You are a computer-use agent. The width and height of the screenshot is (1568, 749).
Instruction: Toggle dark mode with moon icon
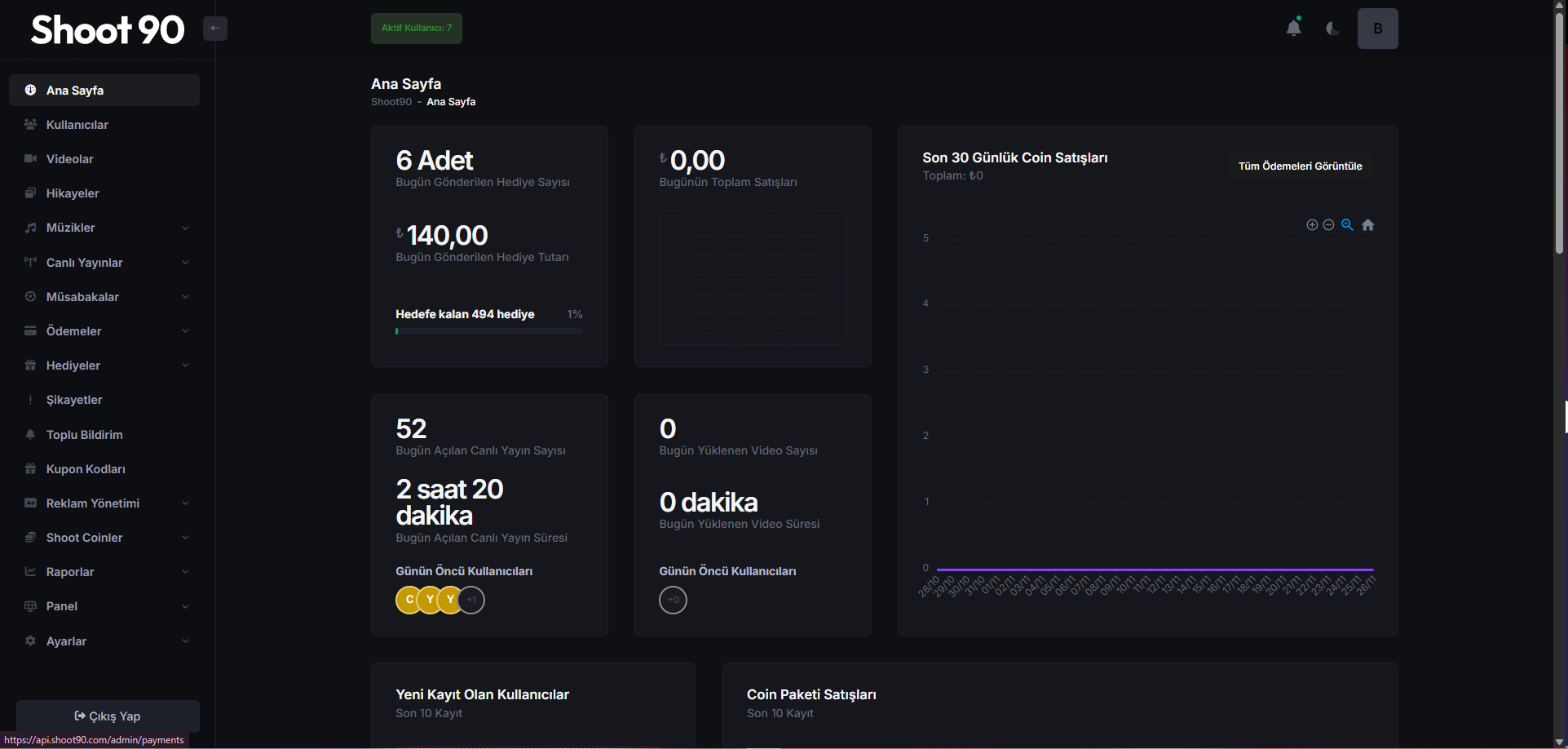click(1332, 29)
